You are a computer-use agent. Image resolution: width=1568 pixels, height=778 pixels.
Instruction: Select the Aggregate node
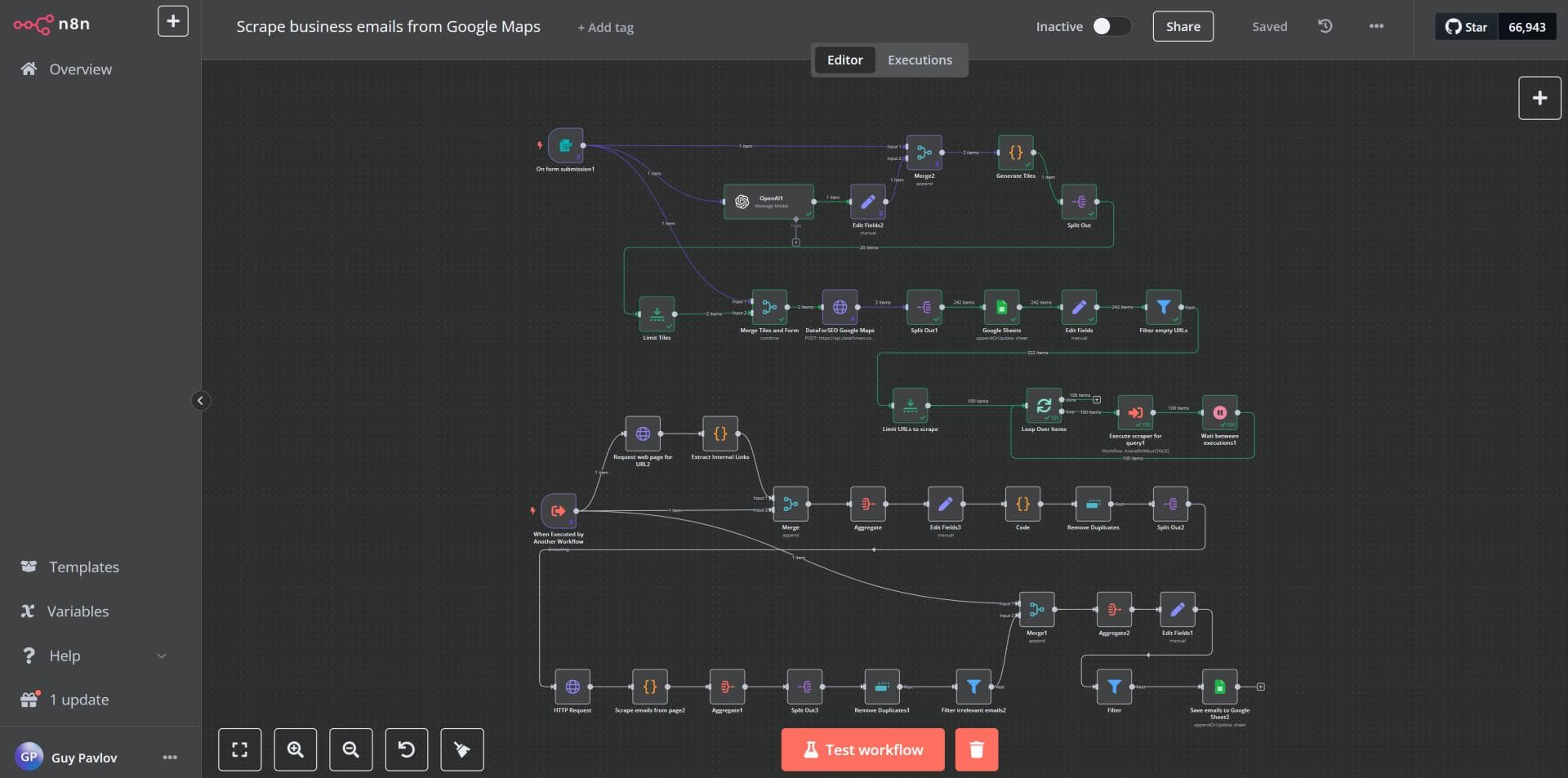(x=867, y=504)
